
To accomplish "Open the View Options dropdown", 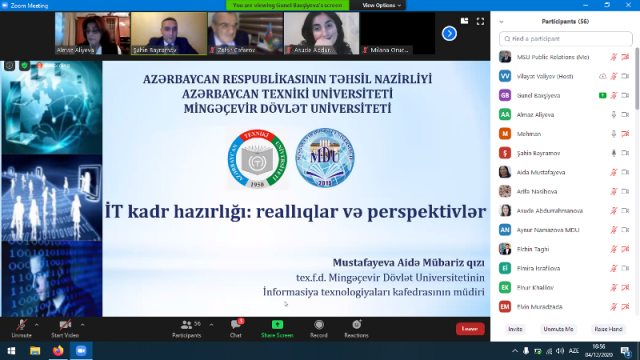I will 381,5.
